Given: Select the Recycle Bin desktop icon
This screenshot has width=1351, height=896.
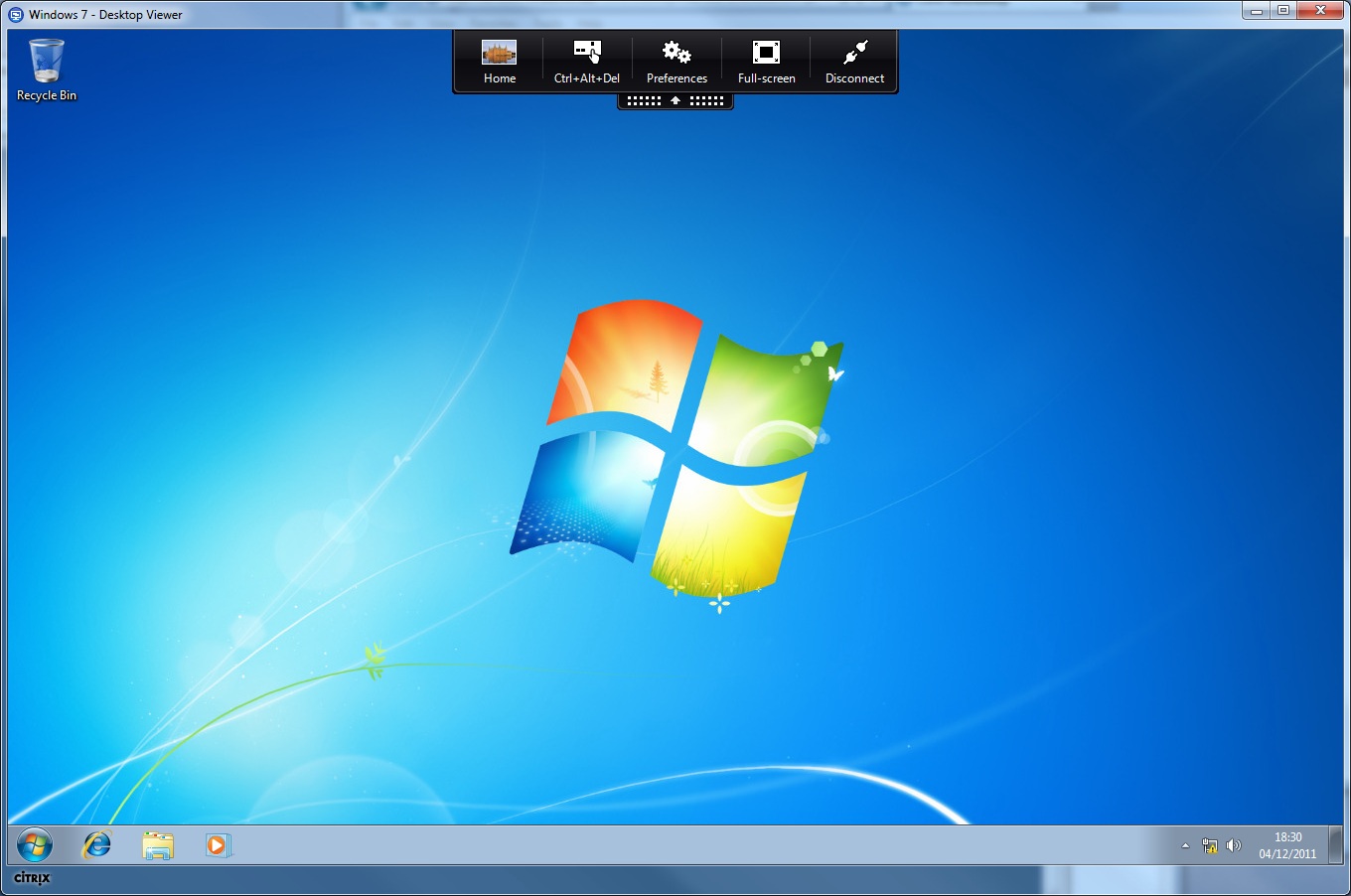Looking at the screenshot, I should click(47, 70).
